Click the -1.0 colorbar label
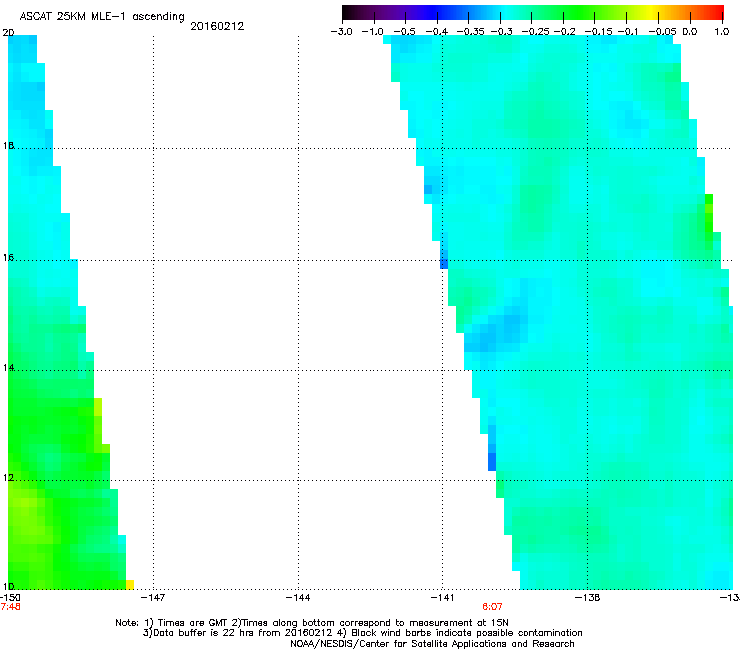This screenshot has height=650, width=740. [x=372, y=32]
